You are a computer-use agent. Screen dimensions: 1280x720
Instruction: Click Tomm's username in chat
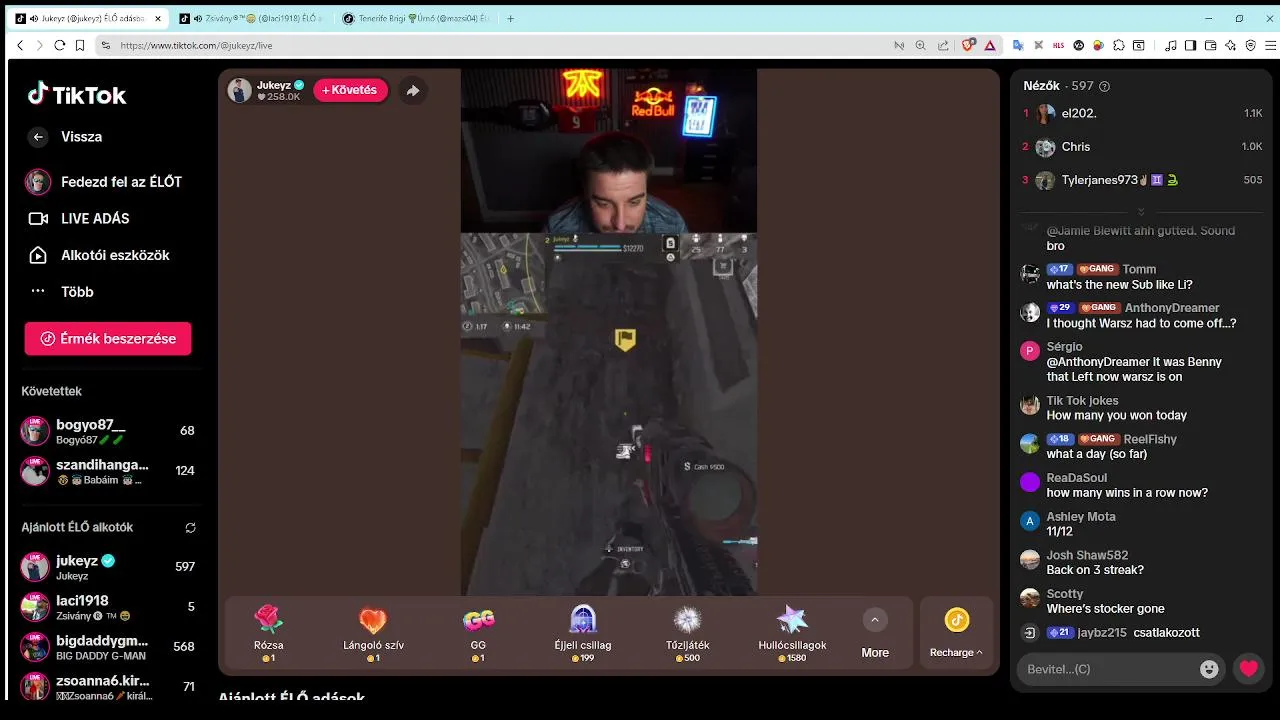coord(1139,270)
